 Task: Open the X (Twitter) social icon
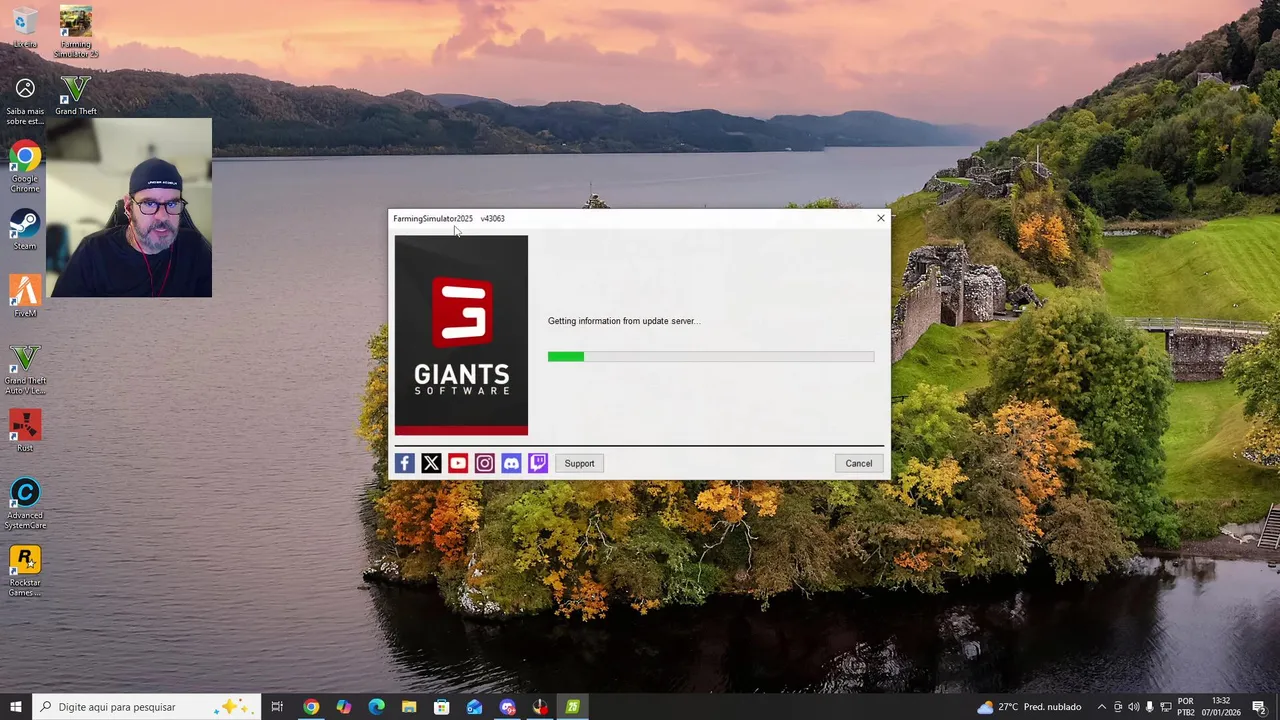tap(431, 463)
